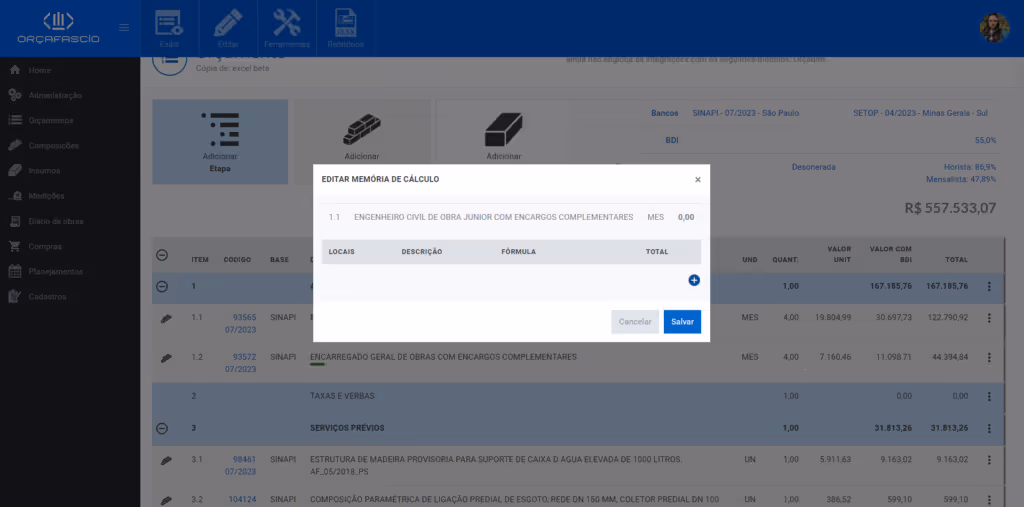Image resolution: width=1024 pixels, height=507 pixels.
Task: Open options menu for item 1.2 row
Action: 989,357
